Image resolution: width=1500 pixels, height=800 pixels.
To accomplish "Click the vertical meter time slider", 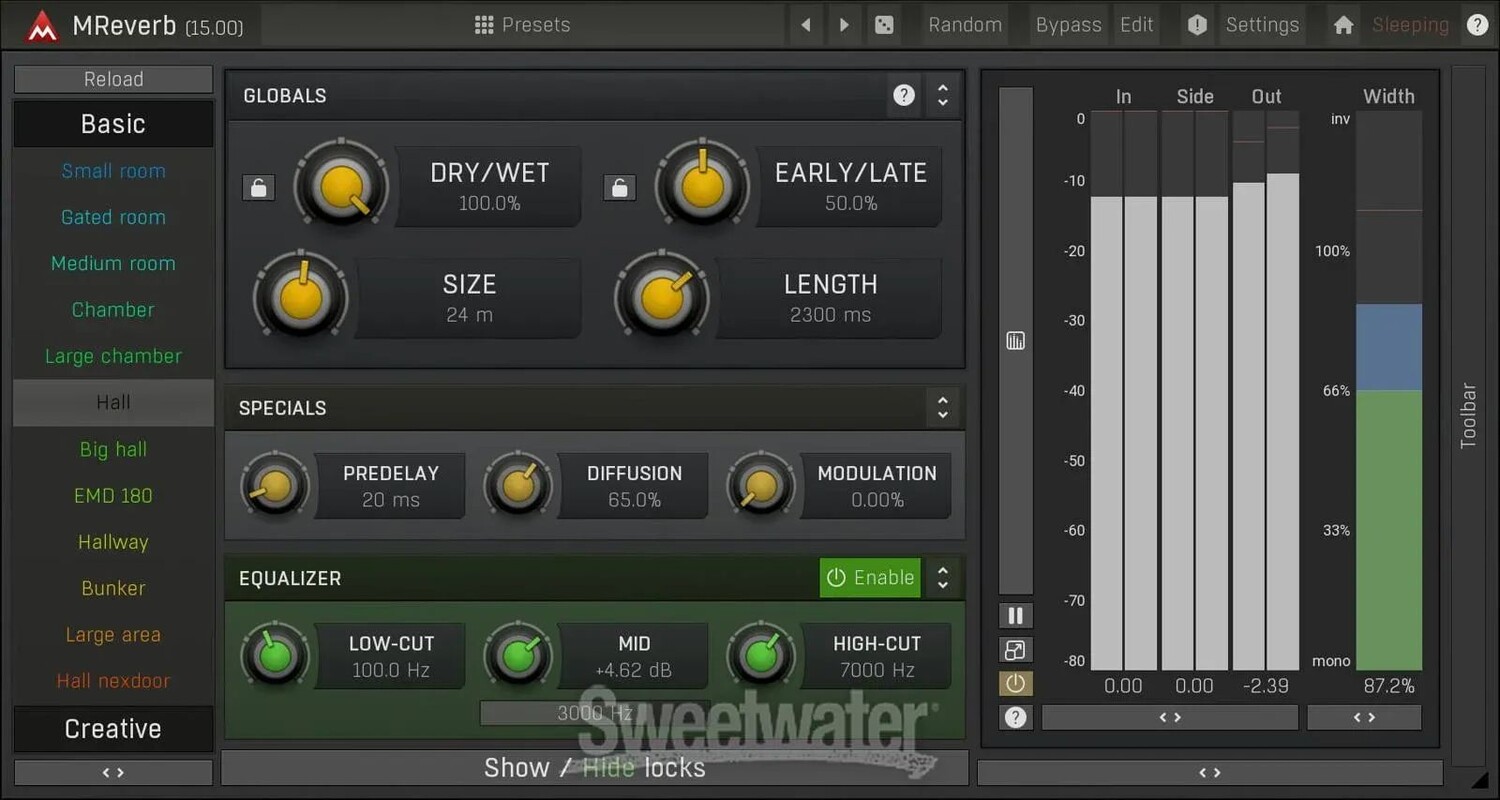I will click(x=1015, y=341).
